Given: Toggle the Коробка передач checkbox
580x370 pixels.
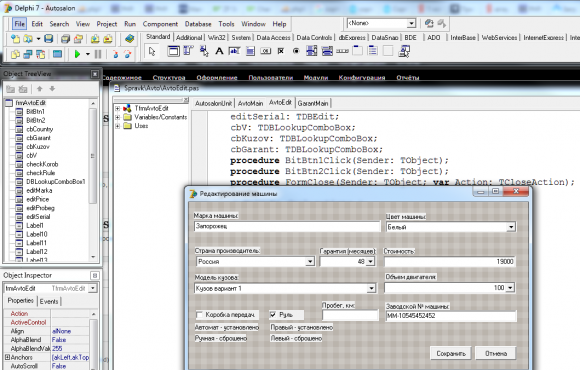Looking at the screenshot, I should (199, 315).
